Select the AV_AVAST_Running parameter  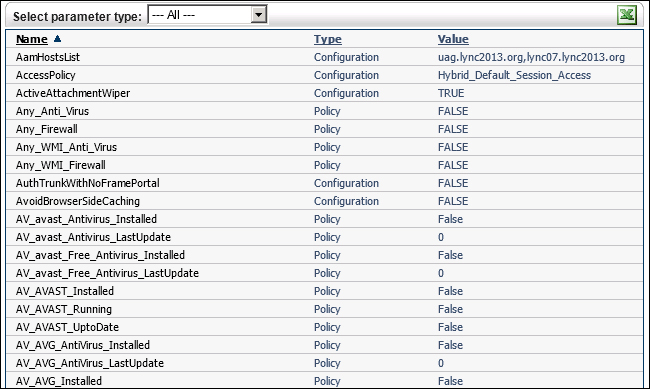pos(64,309)
